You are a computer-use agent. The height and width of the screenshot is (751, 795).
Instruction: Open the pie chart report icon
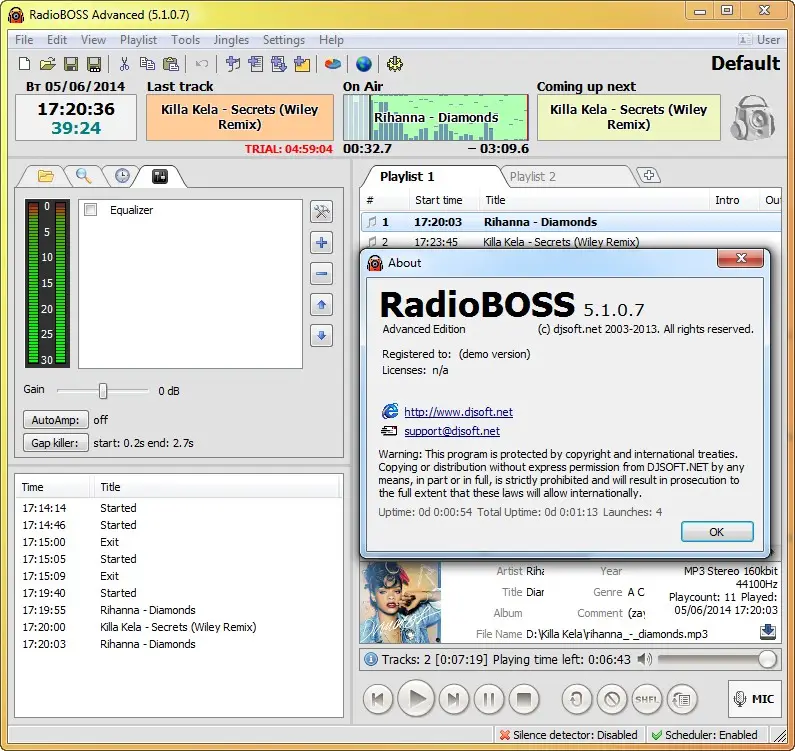tap(333, 64)
